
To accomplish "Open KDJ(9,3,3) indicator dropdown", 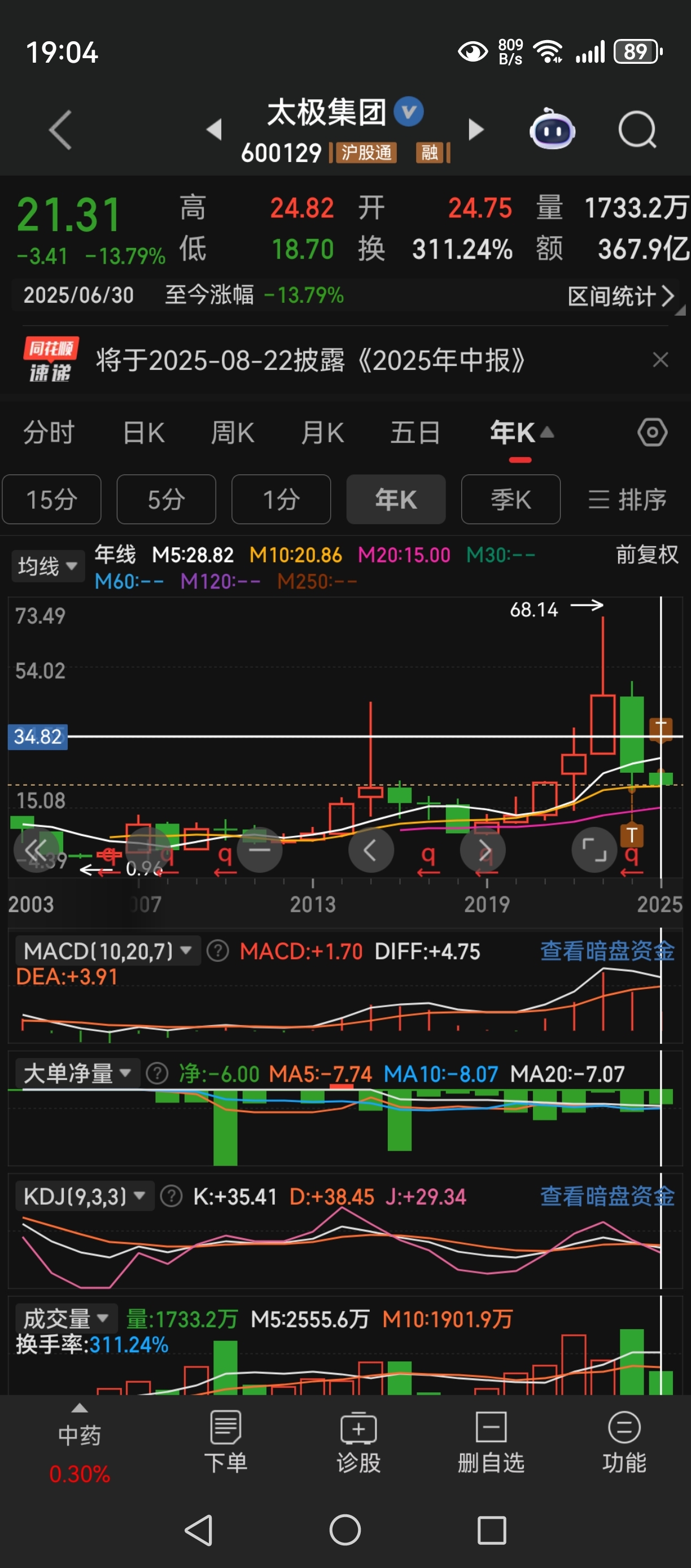I will pos(85,1196).
